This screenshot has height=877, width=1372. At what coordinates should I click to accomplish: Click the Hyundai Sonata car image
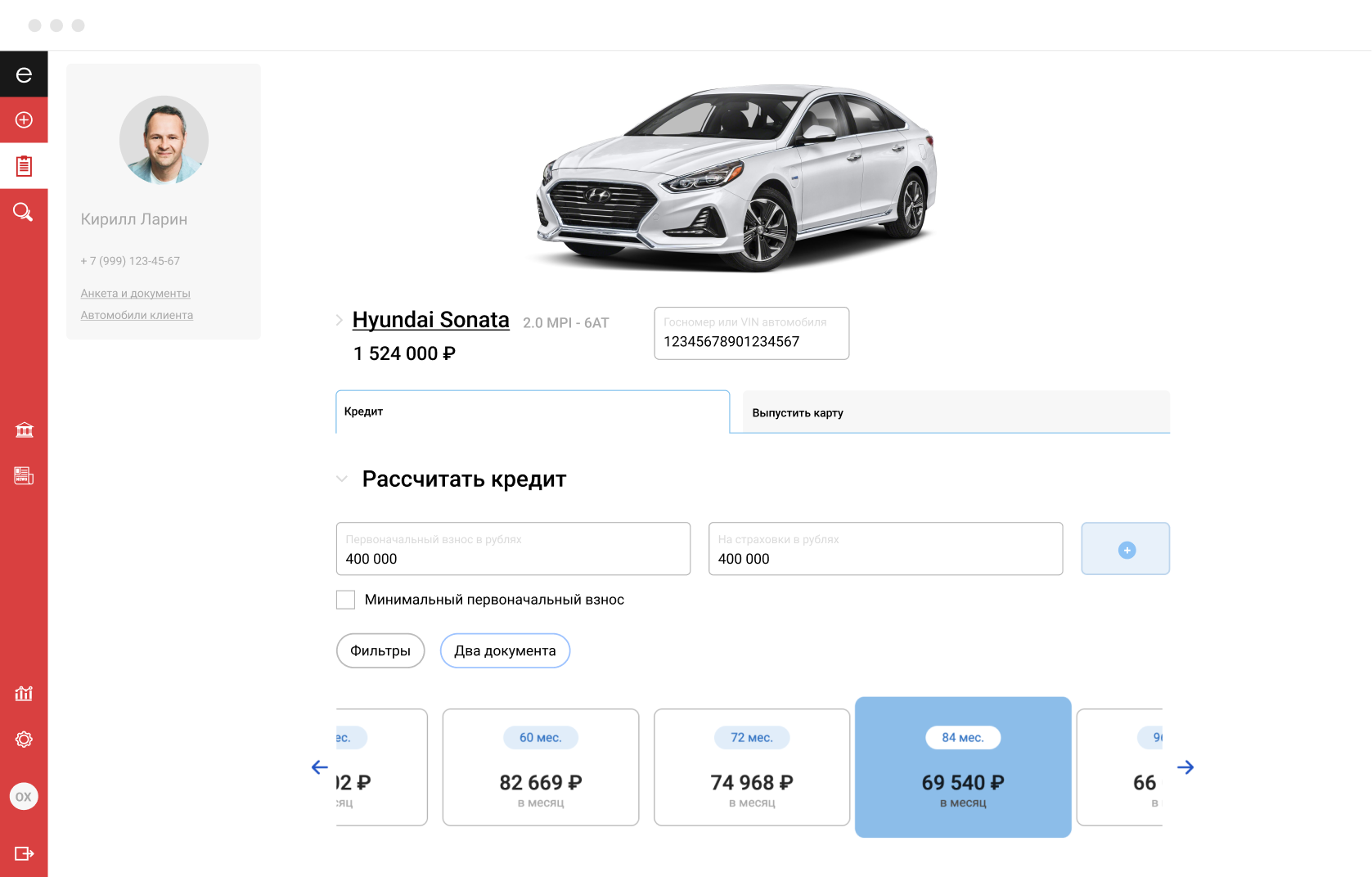tap(736, 178)
